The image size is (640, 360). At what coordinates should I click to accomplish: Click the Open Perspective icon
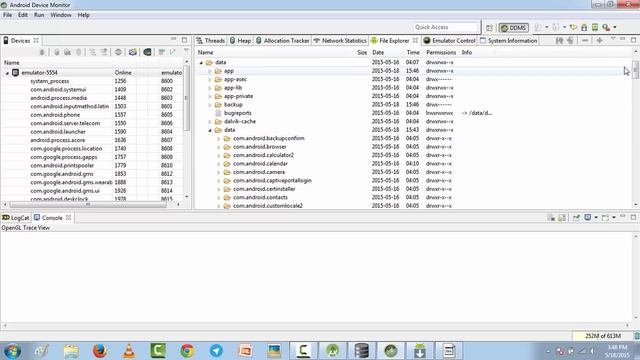489,28
